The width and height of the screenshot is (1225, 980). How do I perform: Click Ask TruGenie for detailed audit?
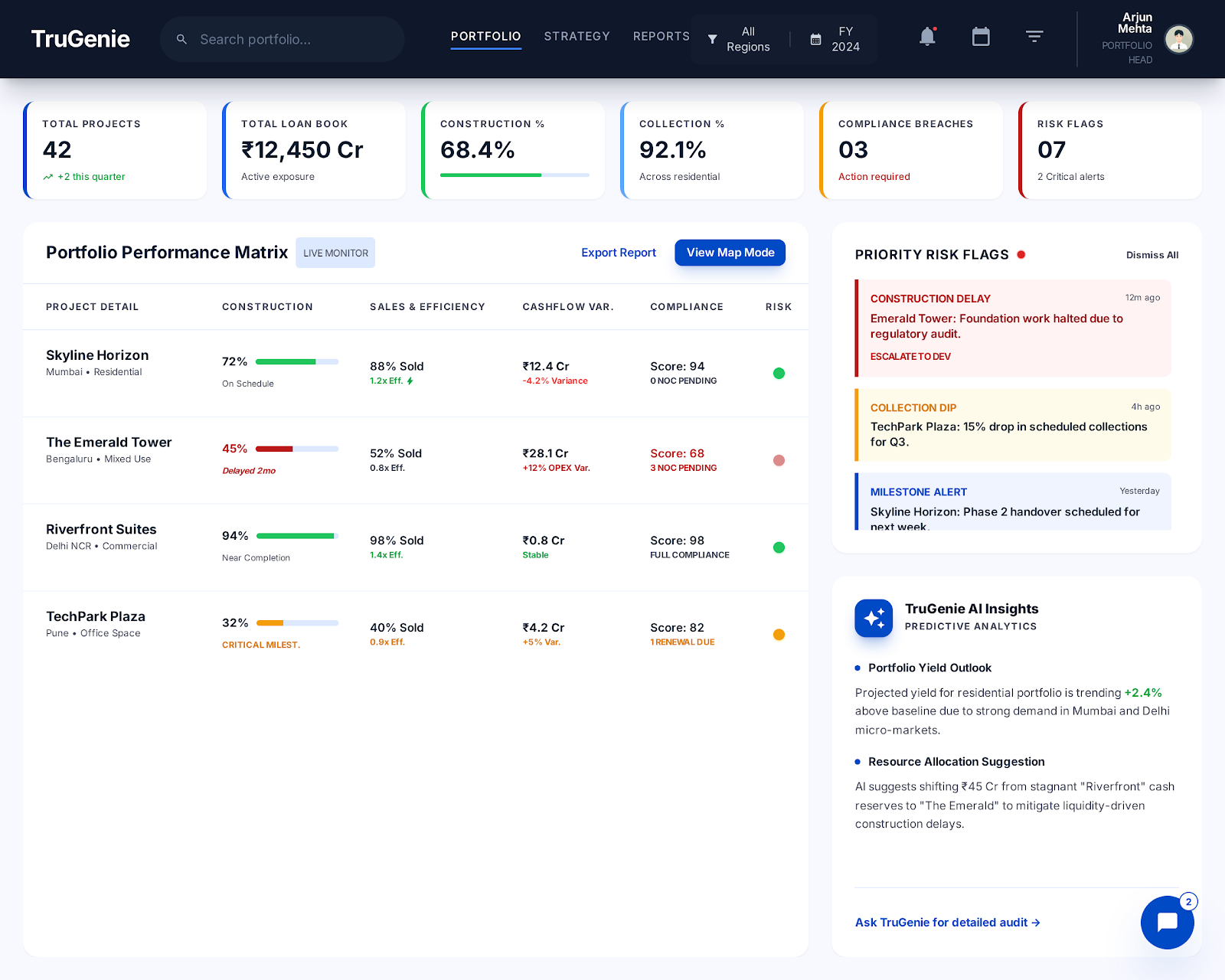(947, 923)
